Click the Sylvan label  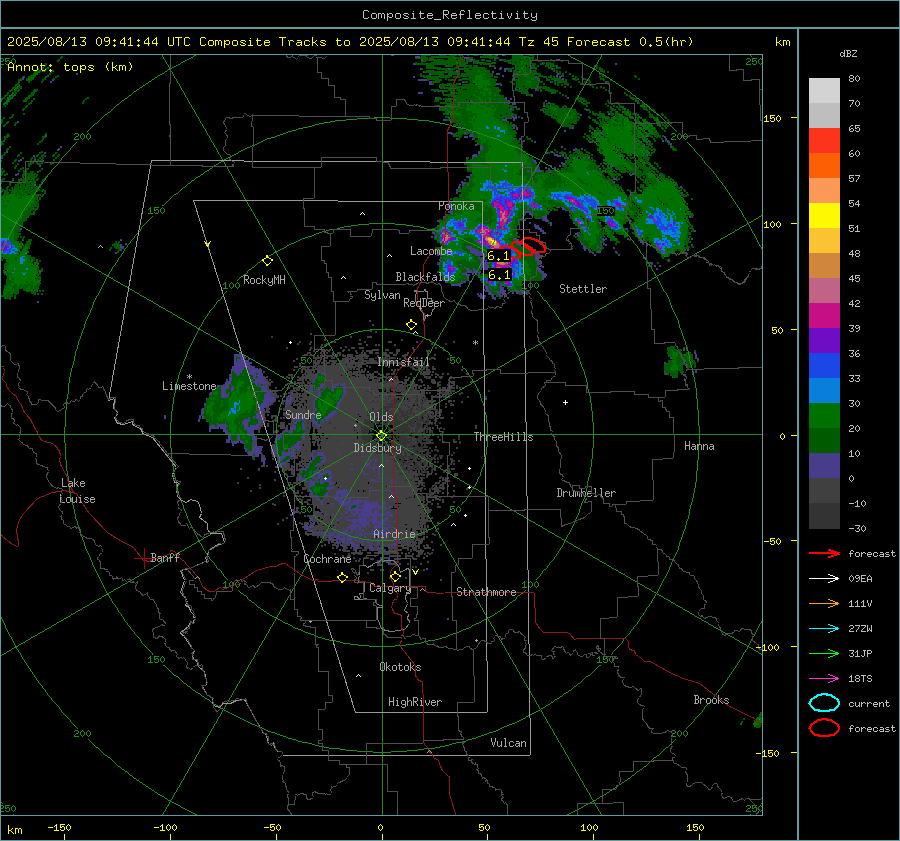(382, 295)
